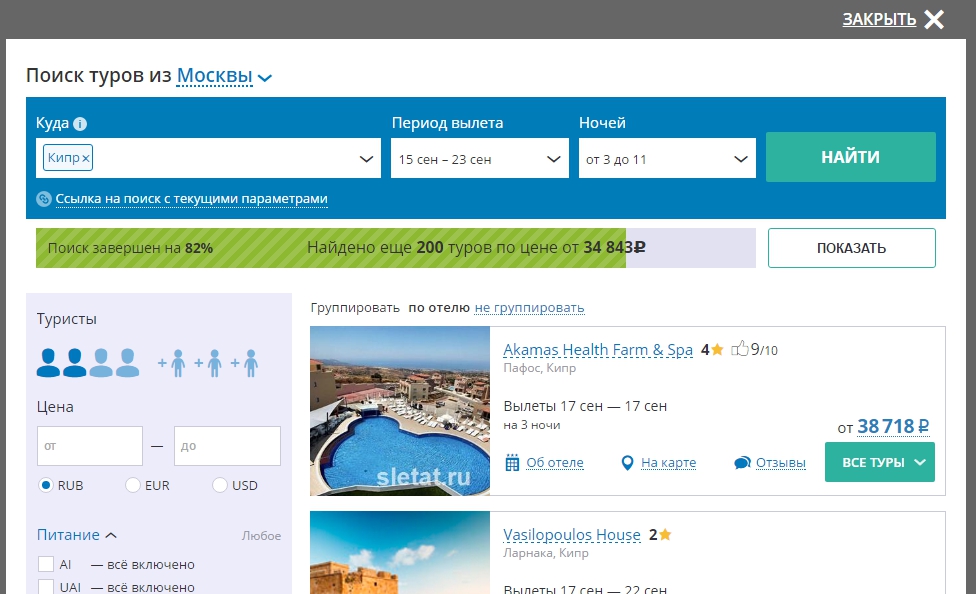Click the info icon next to Куда

pos(81,124)
